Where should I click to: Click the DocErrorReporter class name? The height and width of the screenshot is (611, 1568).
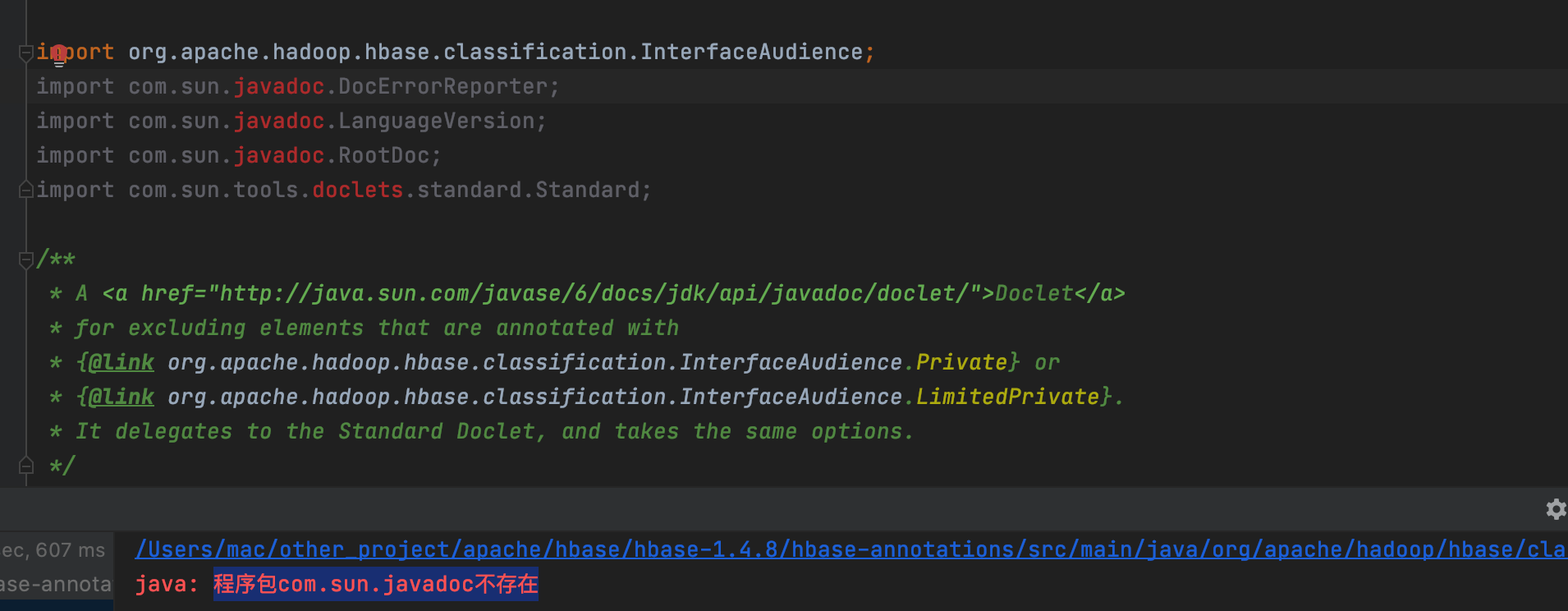point(442,87)
